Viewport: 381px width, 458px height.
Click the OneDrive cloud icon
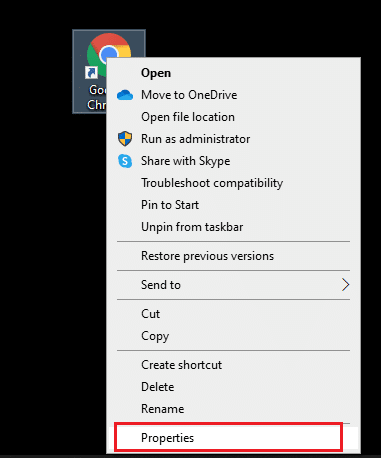(x=125, y=95)
